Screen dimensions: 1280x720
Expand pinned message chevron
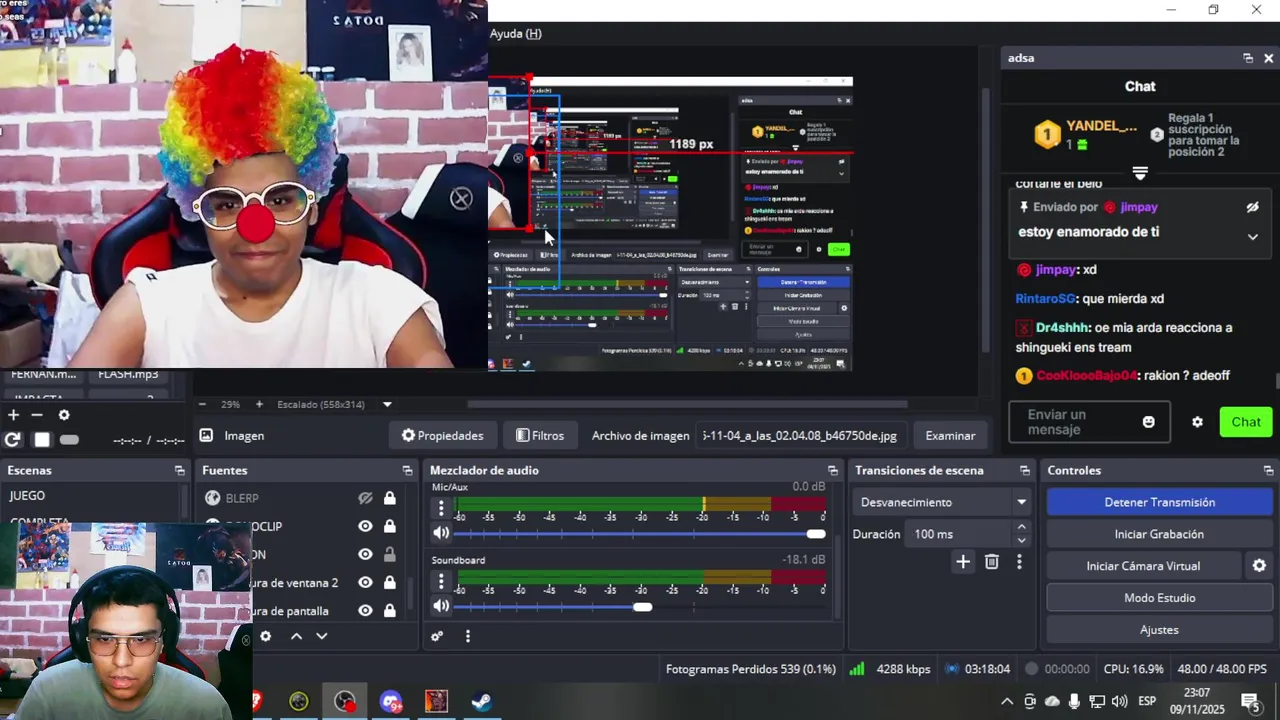click(x=1252, y=237)
